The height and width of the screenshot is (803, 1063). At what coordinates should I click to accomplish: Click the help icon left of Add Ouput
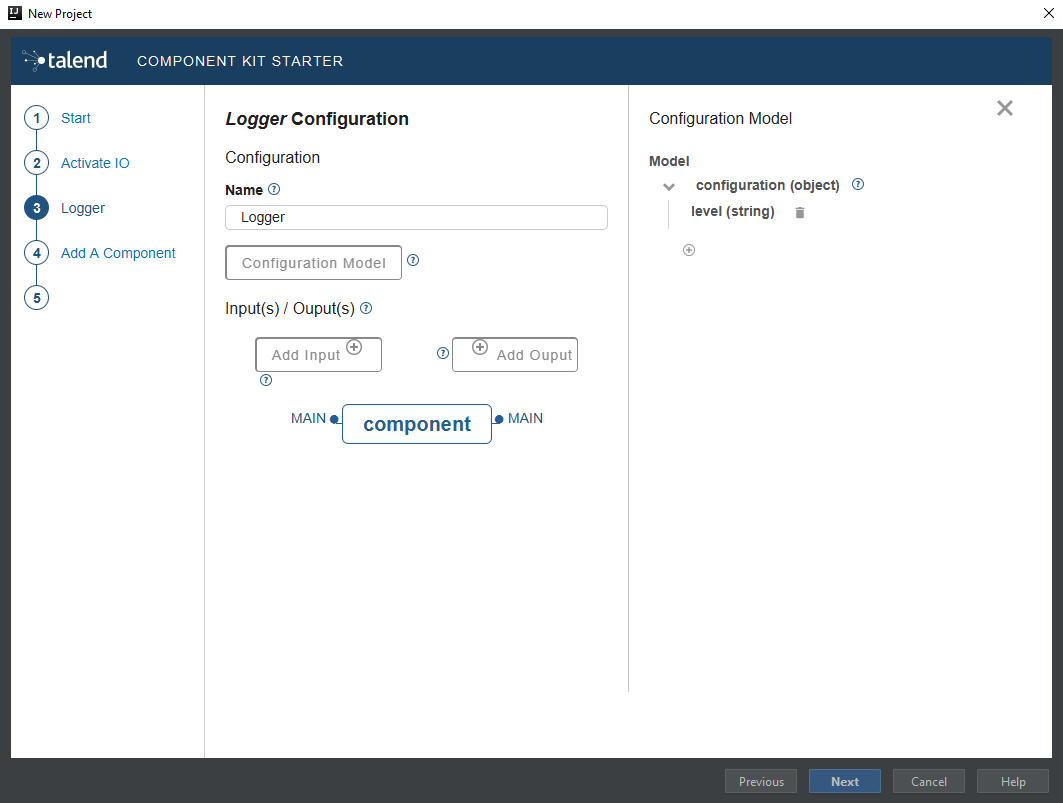coord(443,353)
